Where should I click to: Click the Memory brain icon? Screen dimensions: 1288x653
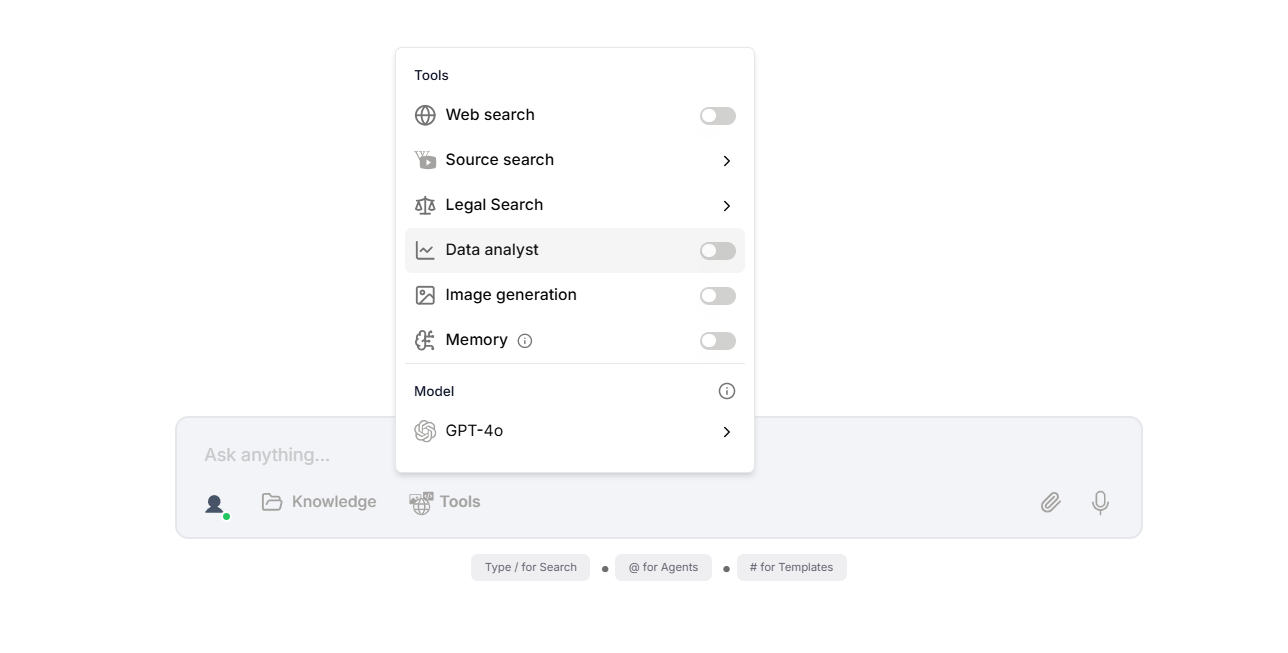click(425, 340)
